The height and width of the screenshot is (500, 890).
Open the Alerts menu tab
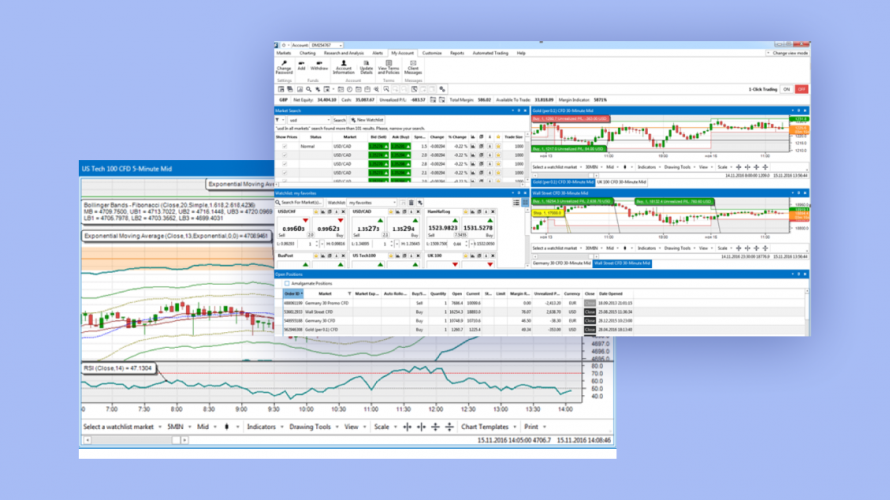(x=377, y=53)
